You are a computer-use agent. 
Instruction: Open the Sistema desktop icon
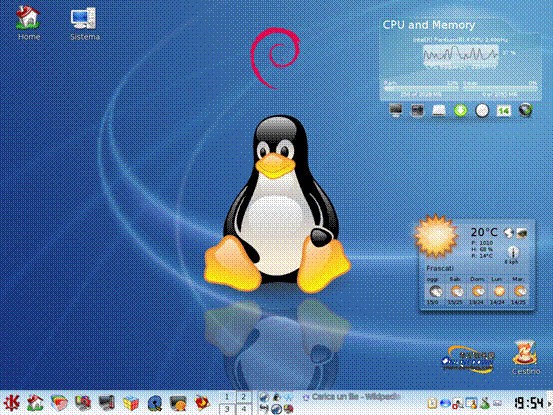84,24
